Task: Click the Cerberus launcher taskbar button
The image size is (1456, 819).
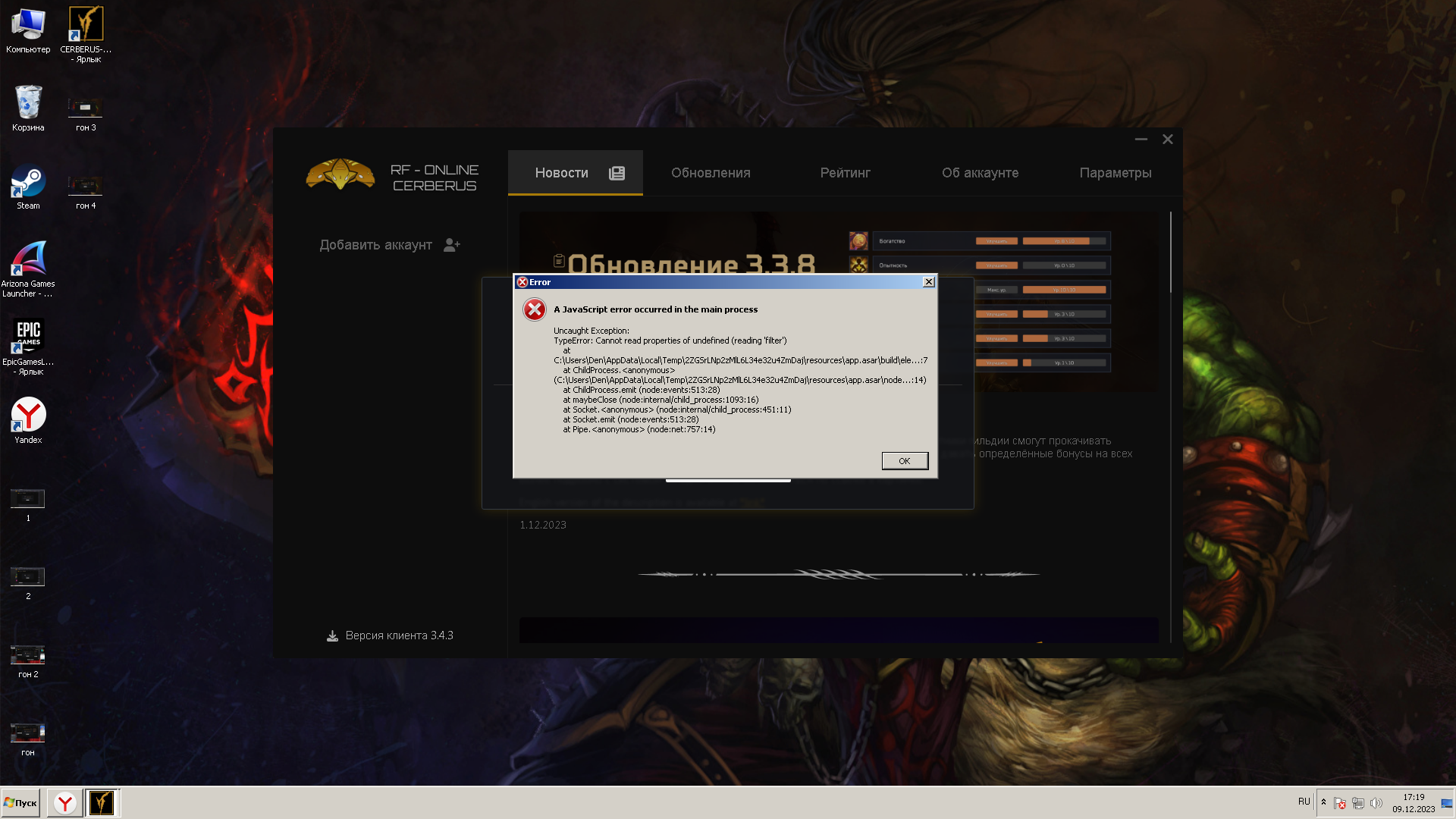Action: [x=102, y=803]
